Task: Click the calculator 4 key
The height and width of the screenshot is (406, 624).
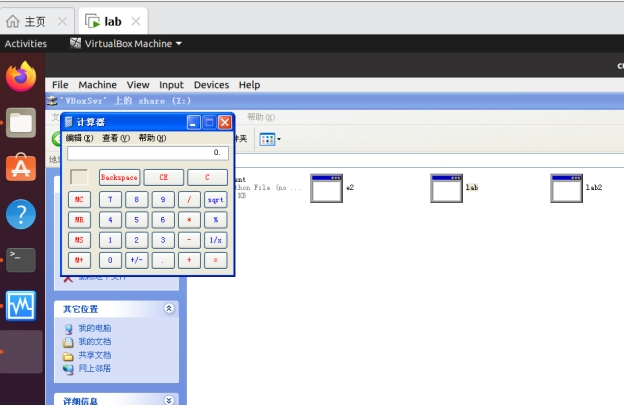Action: click(110, 220)
